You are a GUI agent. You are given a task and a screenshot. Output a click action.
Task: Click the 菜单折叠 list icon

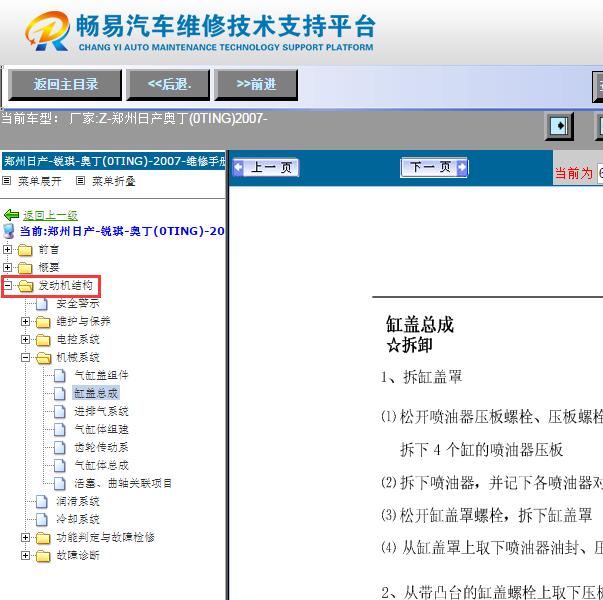pos(80,180)
